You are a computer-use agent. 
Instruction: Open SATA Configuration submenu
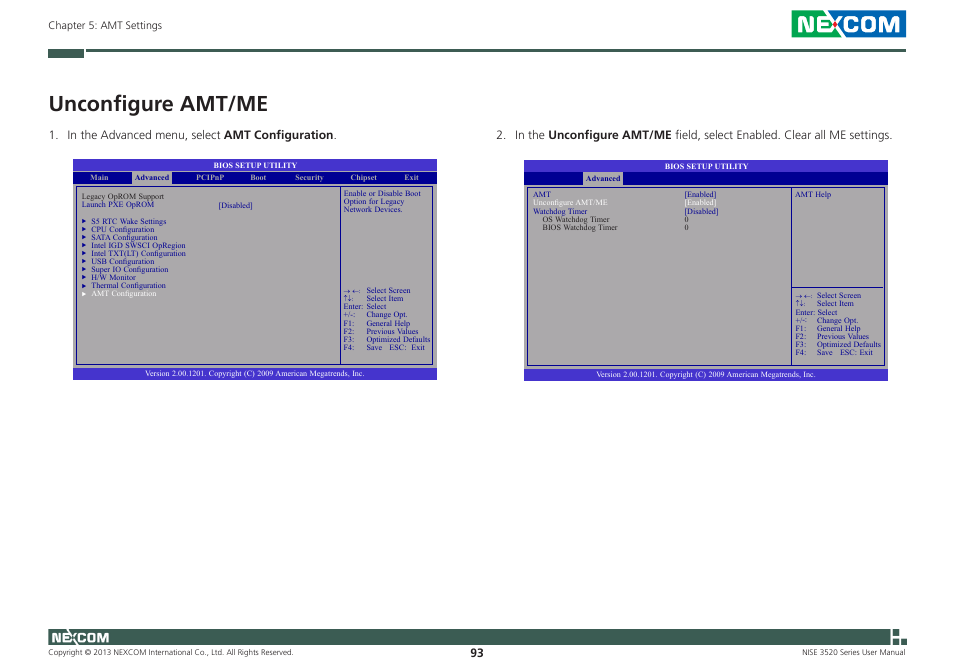coord(124,237)
